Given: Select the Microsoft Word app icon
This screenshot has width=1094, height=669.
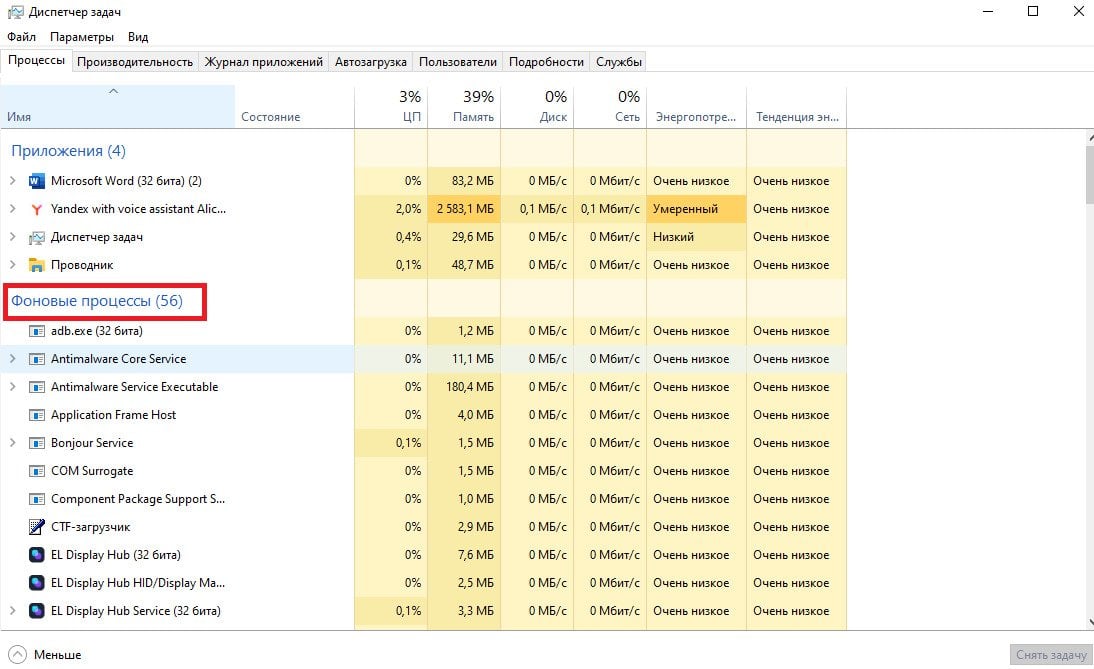Looking at the screenshot, I should tap(36, 181).
